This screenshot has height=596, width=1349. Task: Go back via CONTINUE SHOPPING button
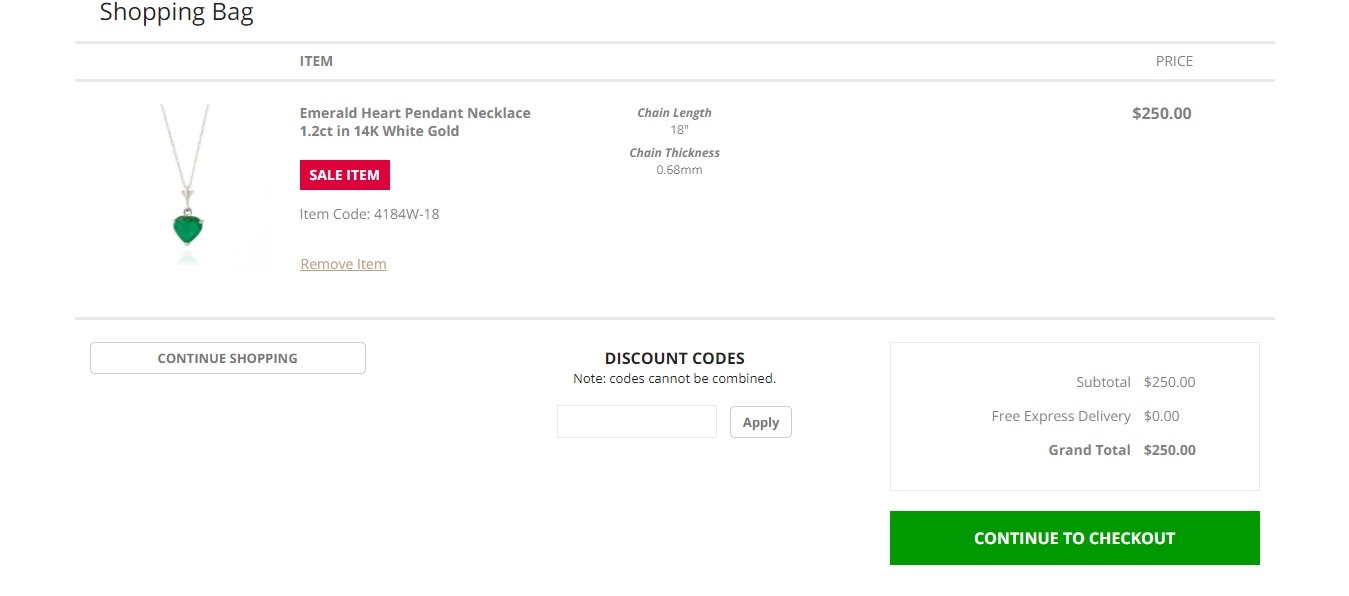228,358
